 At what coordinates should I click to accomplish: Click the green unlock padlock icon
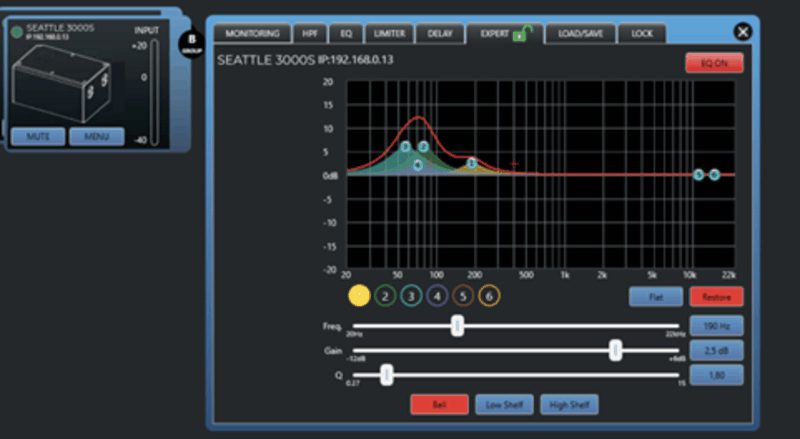[522, 34]
